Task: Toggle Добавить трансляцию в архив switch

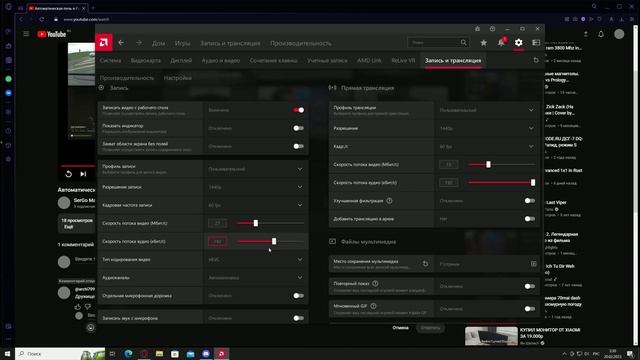Action: coord(529,219)
